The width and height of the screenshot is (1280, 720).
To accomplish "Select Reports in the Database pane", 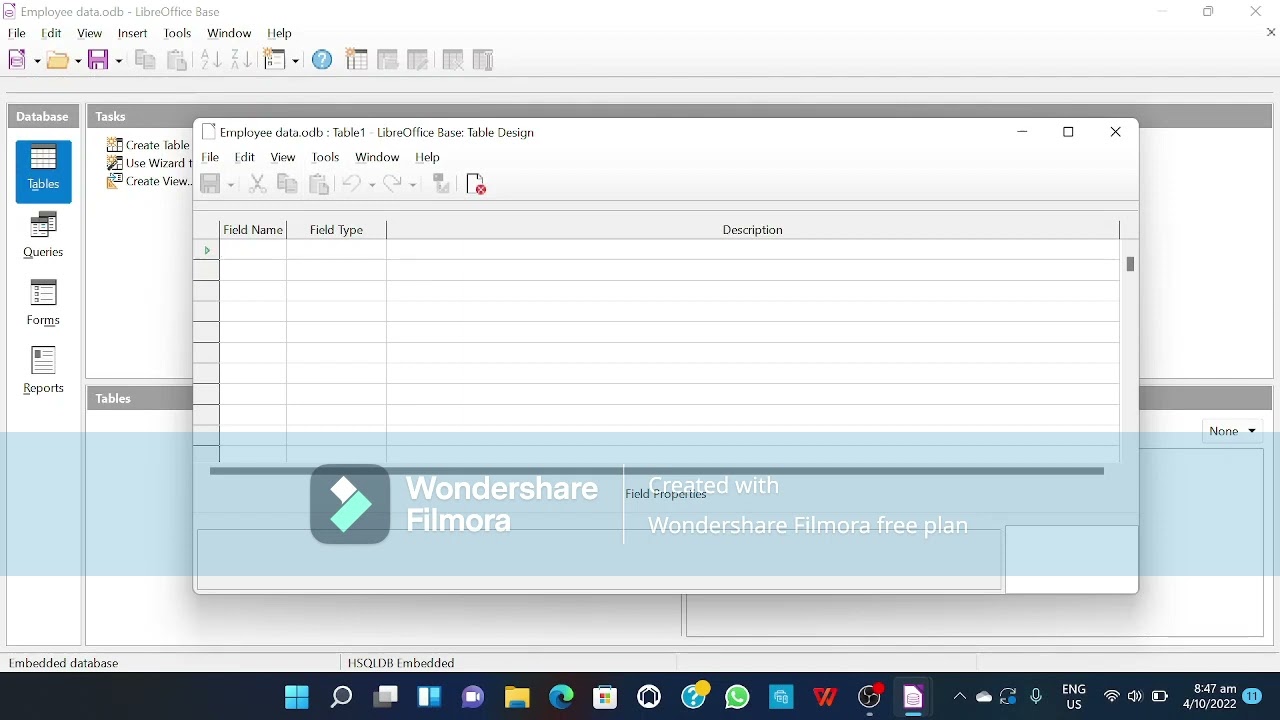I will (x=44, y=371).
